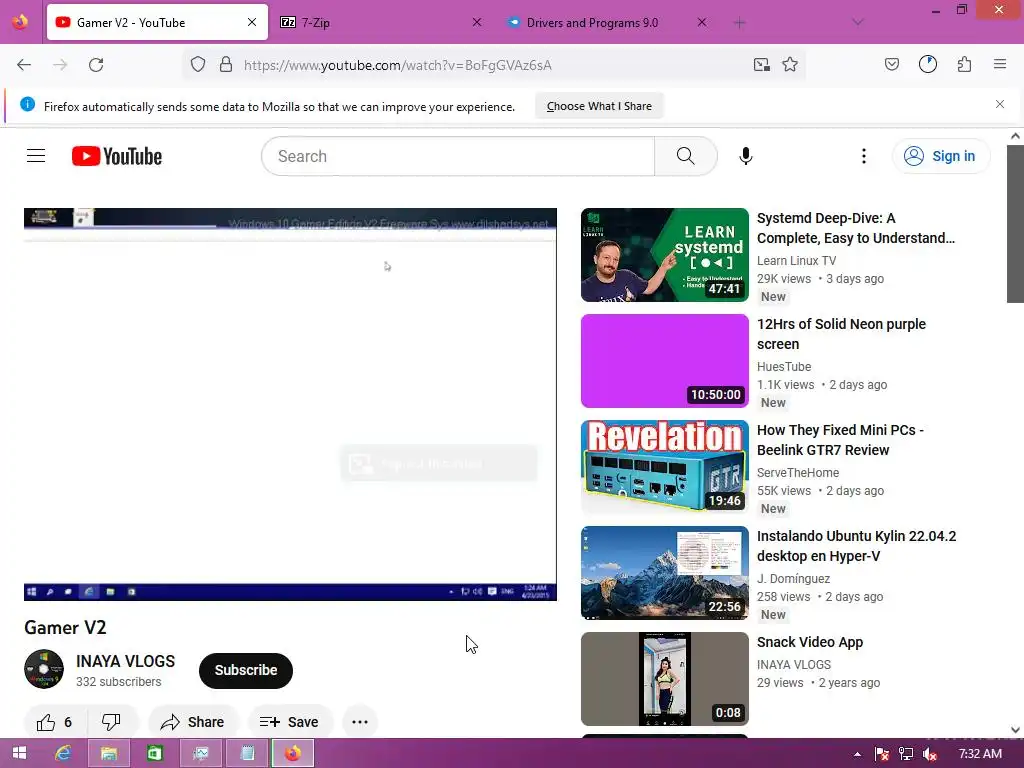1024x768 pixels.
Task: Click the page scroll up arrow
Action: (x=1015, y=136)
